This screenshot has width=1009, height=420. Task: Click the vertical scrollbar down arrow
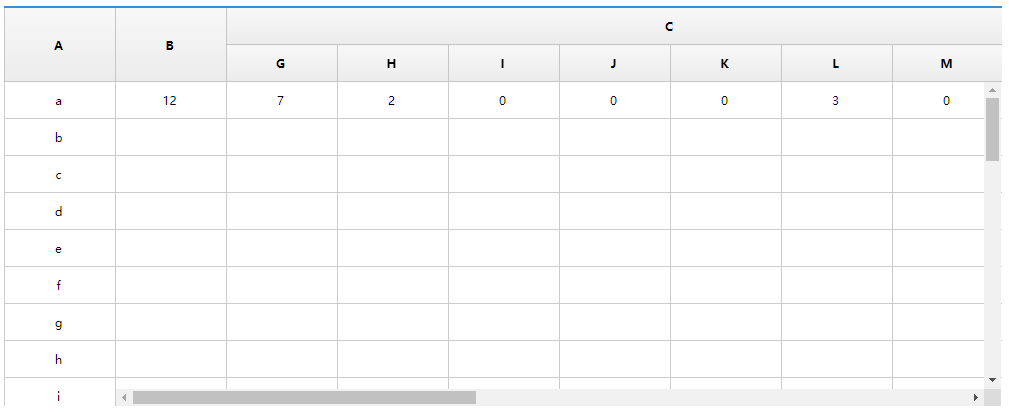point(992,381)
